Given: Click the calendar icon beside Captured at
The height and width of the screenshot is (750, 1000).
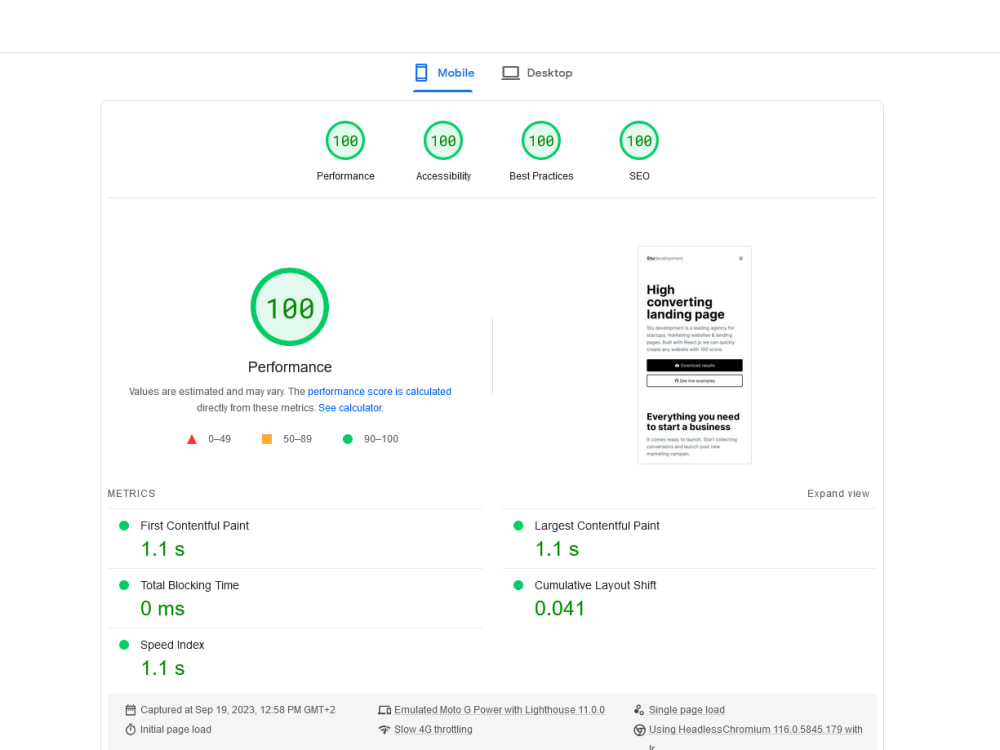Looking at the screenshot, I should coord(131,710).
